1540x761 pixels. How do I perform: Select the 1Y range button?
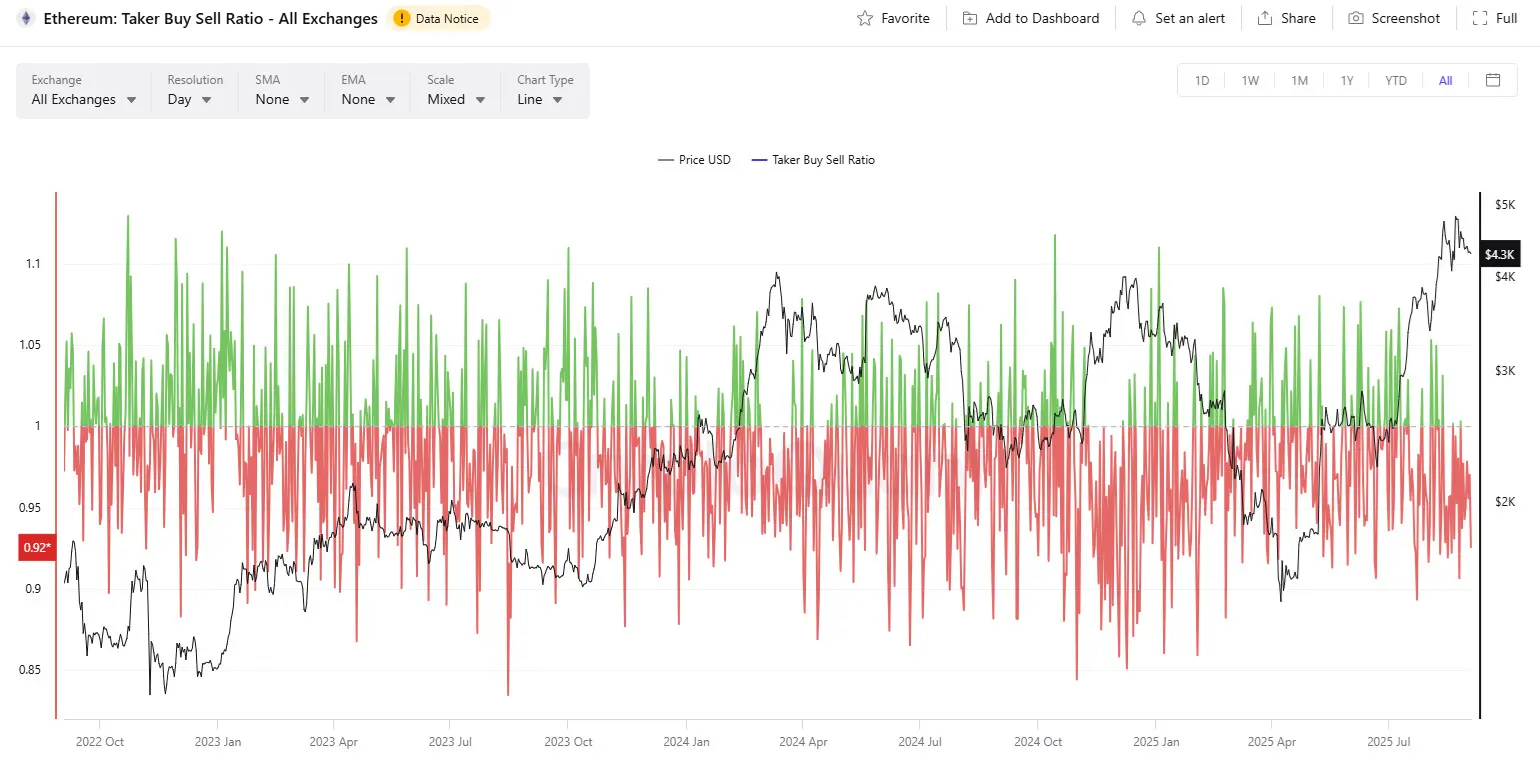(1347, 80)
